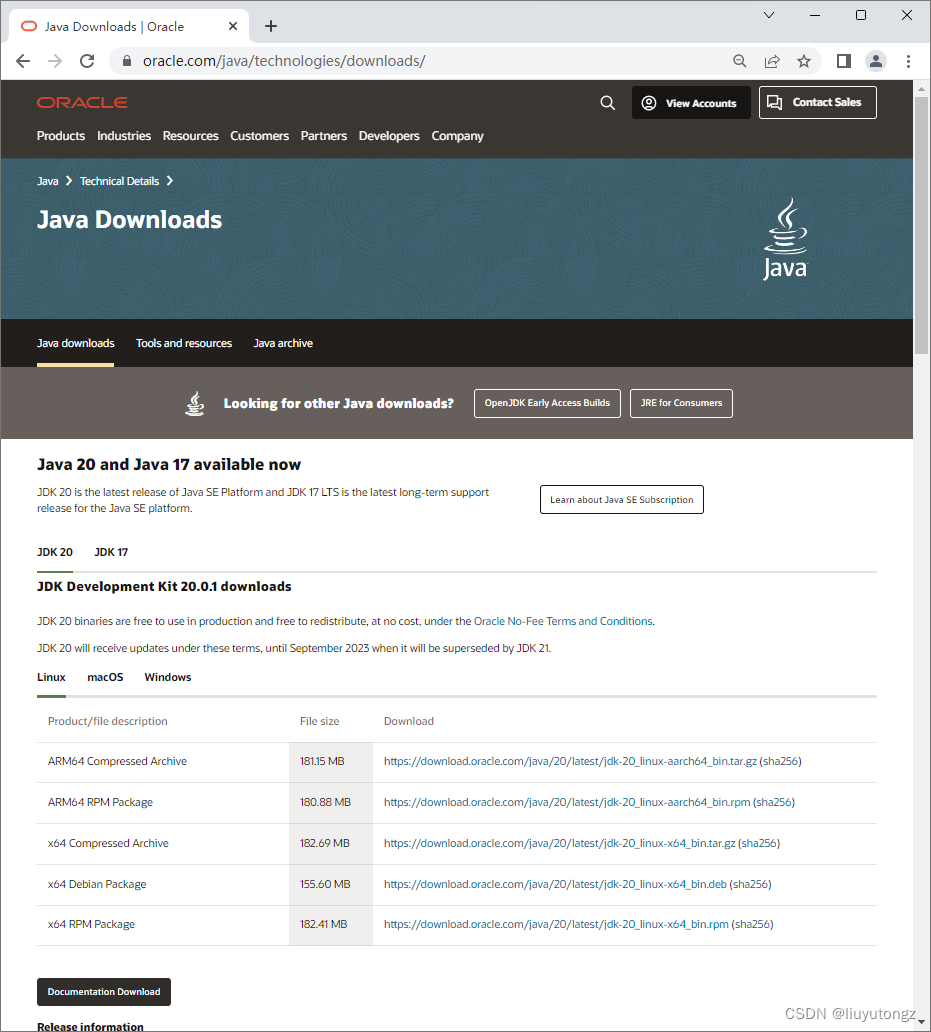This screenshot has height=1032, width=931.
Task: Select the JDK 20 tab
Action: point(55,552)
